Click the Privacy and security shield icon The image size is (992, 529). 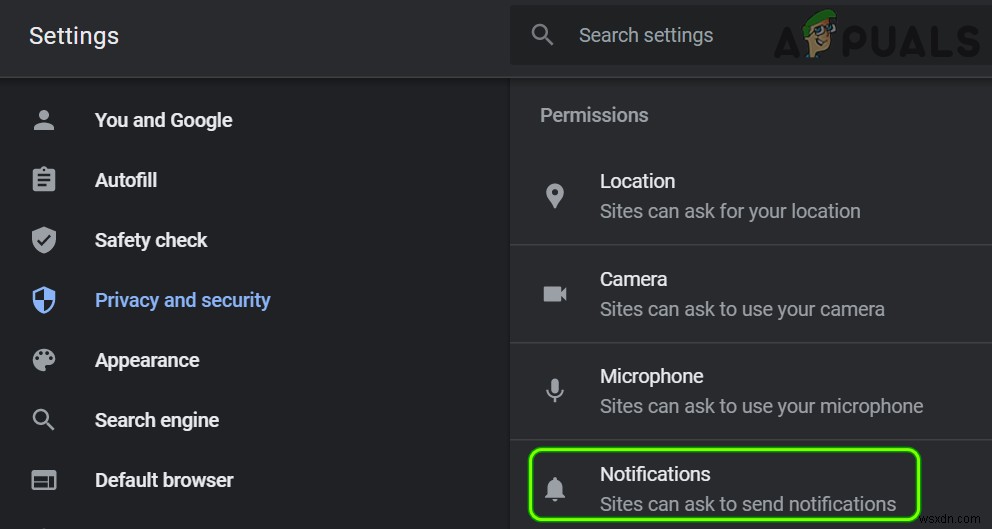pos(44,300)
